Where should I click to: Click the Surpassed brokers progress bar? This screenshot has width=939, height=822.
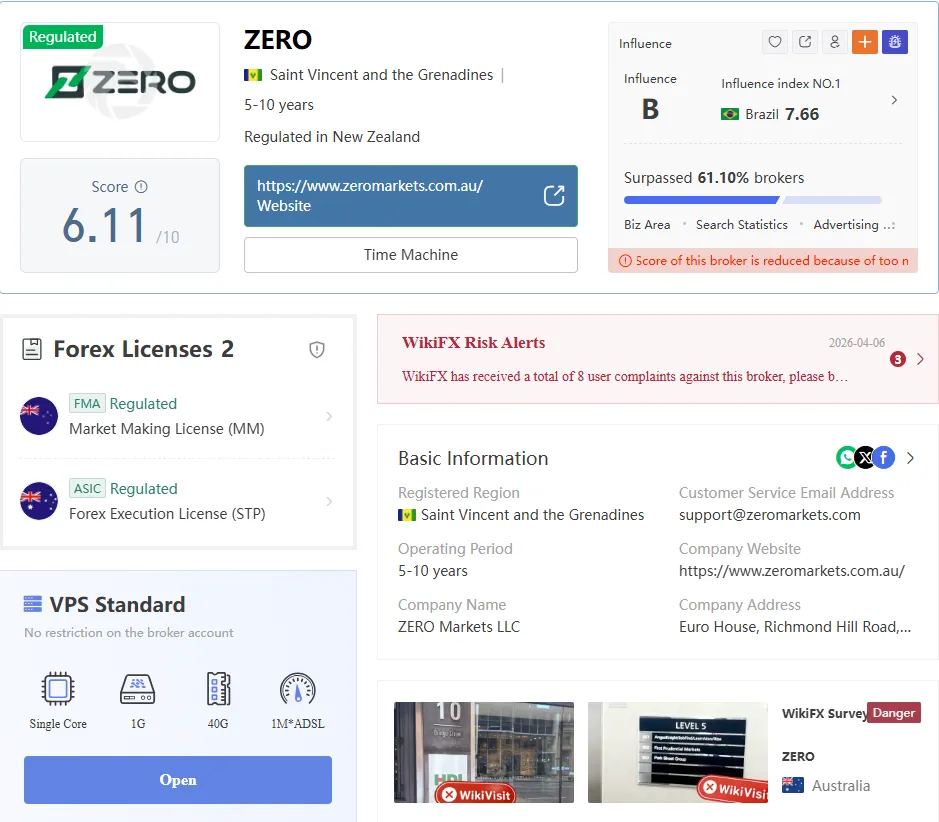(x=753, y=200)
